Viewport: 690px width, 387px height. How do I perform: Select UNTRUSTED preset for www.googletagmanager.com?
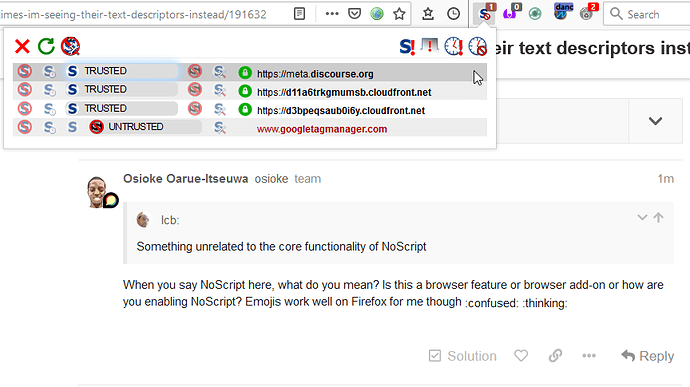(145, 127)
